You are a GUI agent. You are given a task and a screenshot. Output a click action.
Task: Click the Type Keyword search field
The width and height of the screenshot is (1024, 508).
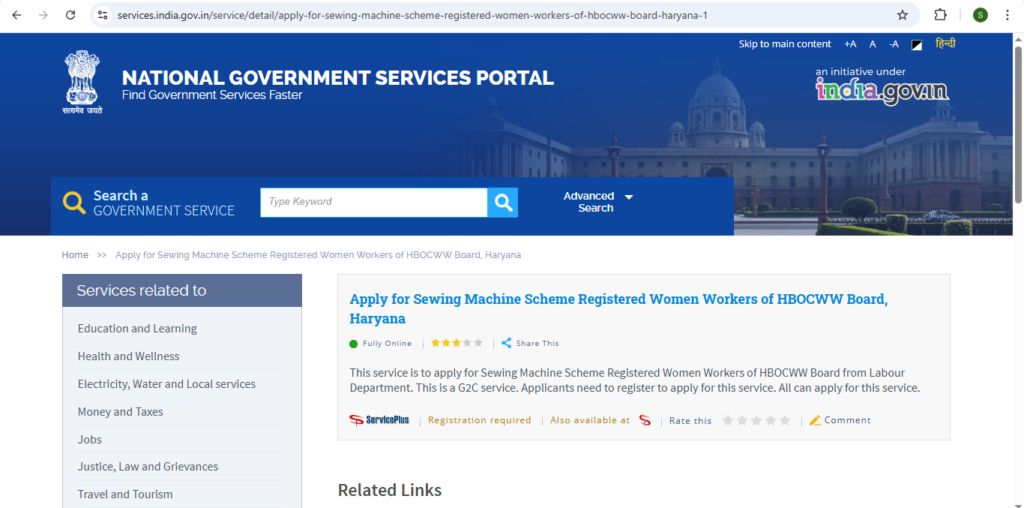click(x=374, y=202)
